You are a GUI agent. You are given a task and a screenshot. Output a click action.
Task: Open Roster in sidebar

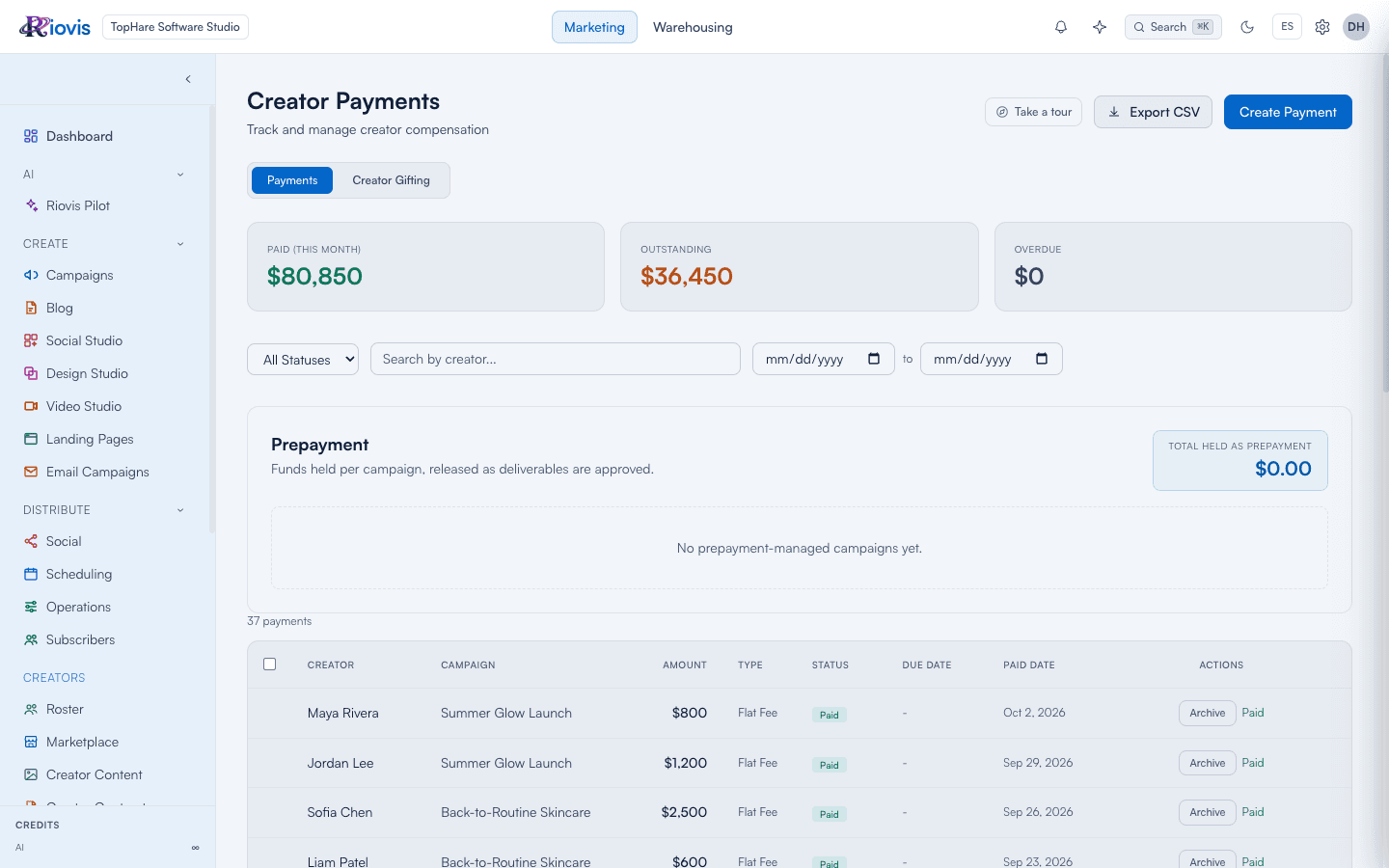coord(104,709)
